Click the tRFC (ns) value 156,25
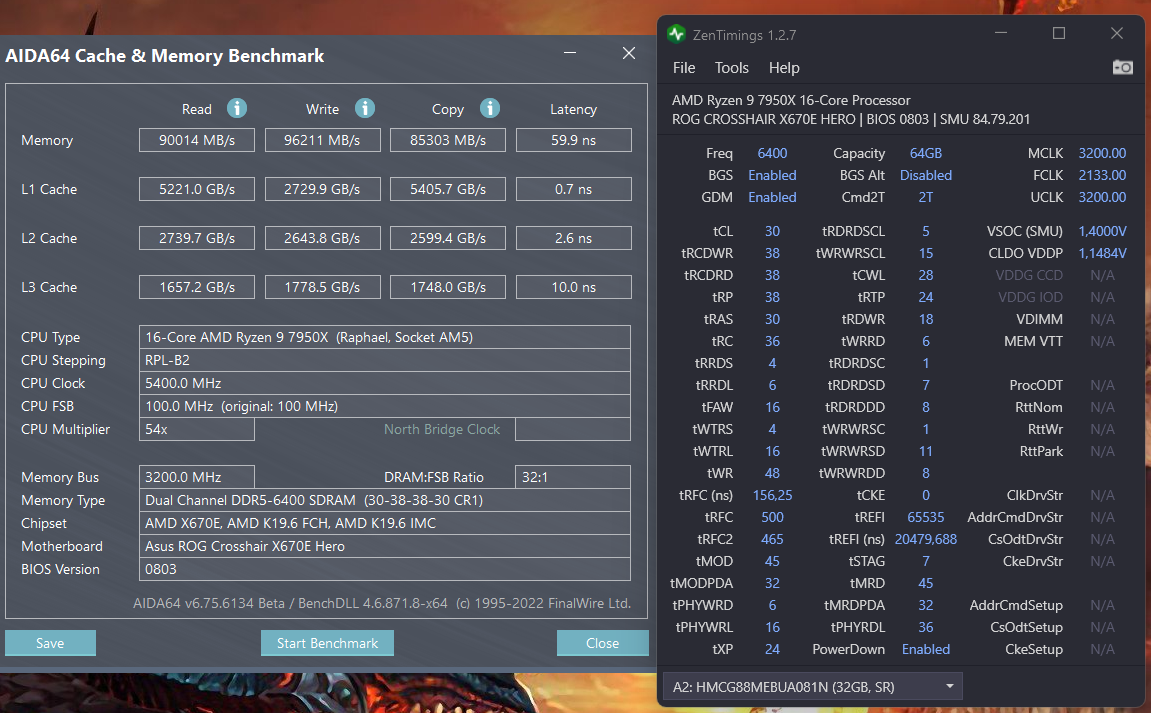 click(772, 495)
